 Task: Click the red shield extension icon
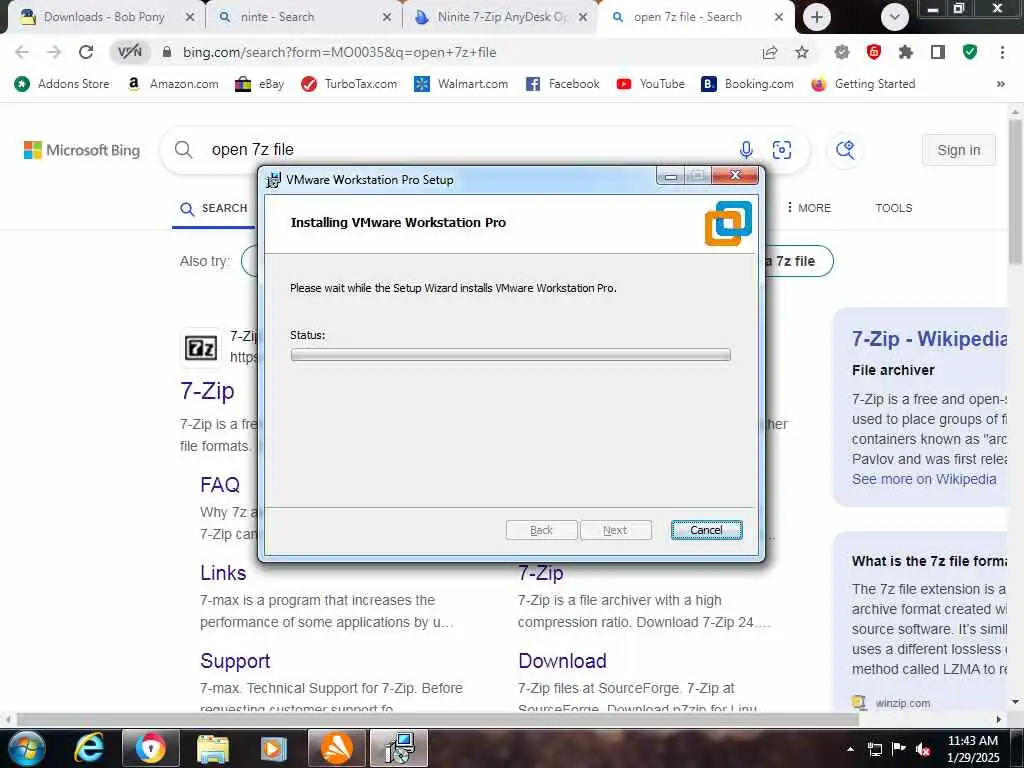point(874,52)
